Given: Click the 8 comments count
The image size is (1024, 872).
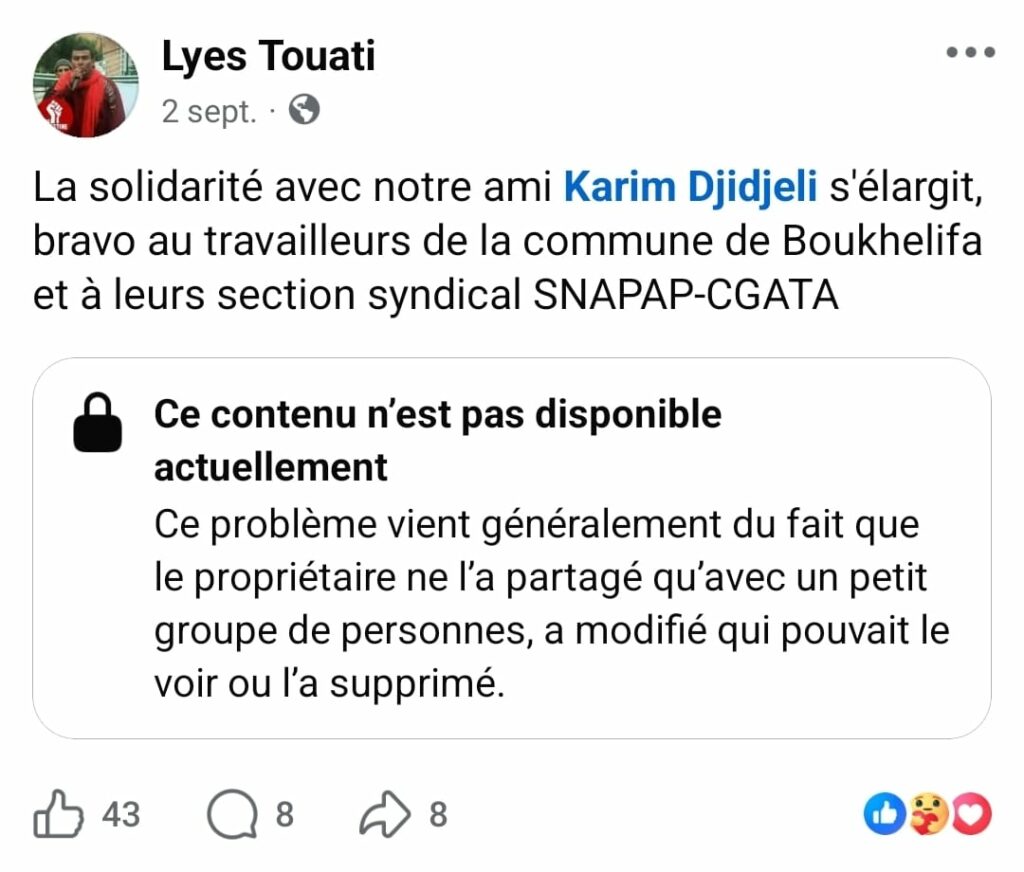Looking at the screenshot, I should click(285, 815).
